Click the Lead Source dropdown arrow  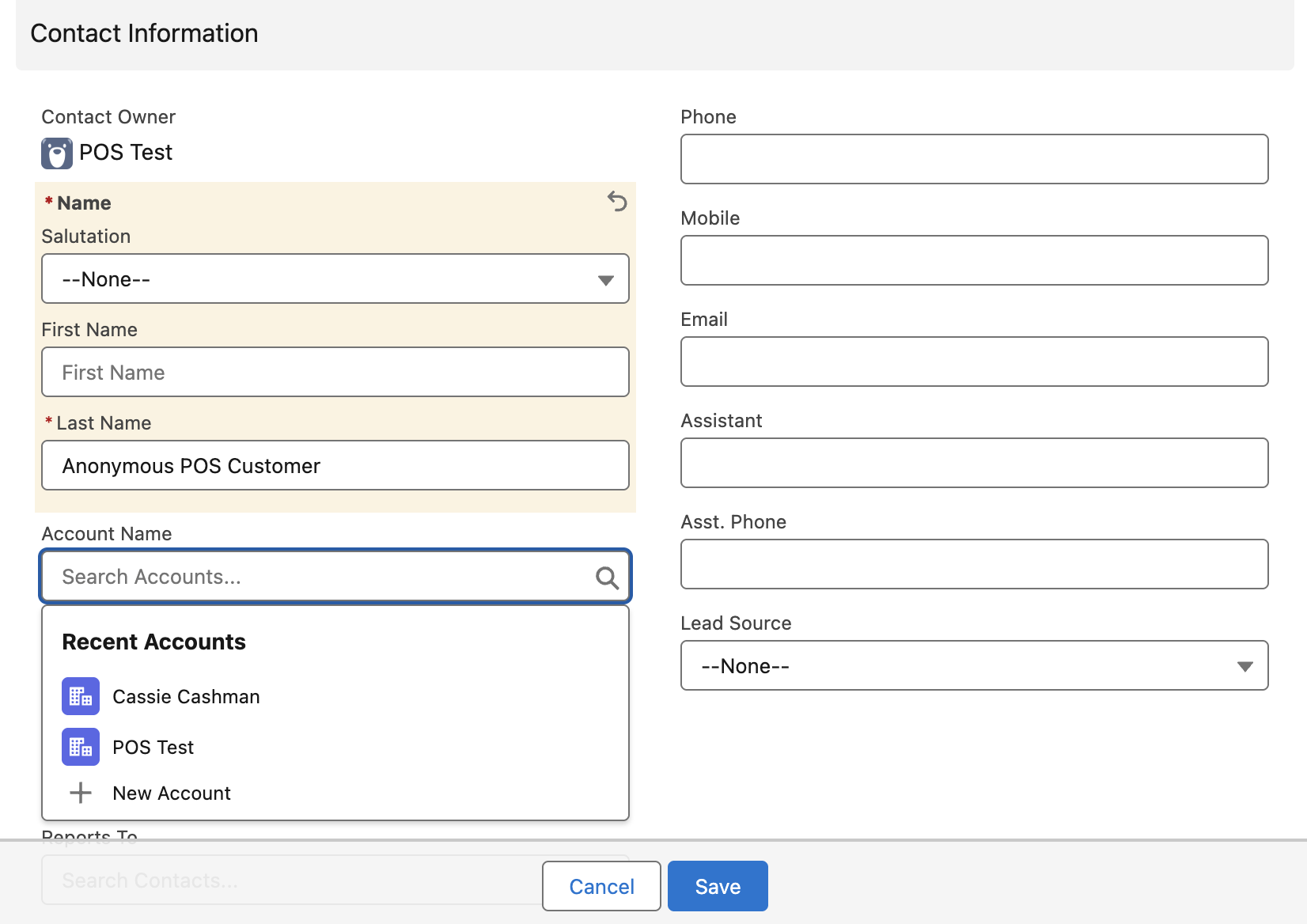[x=1244, y=666]
